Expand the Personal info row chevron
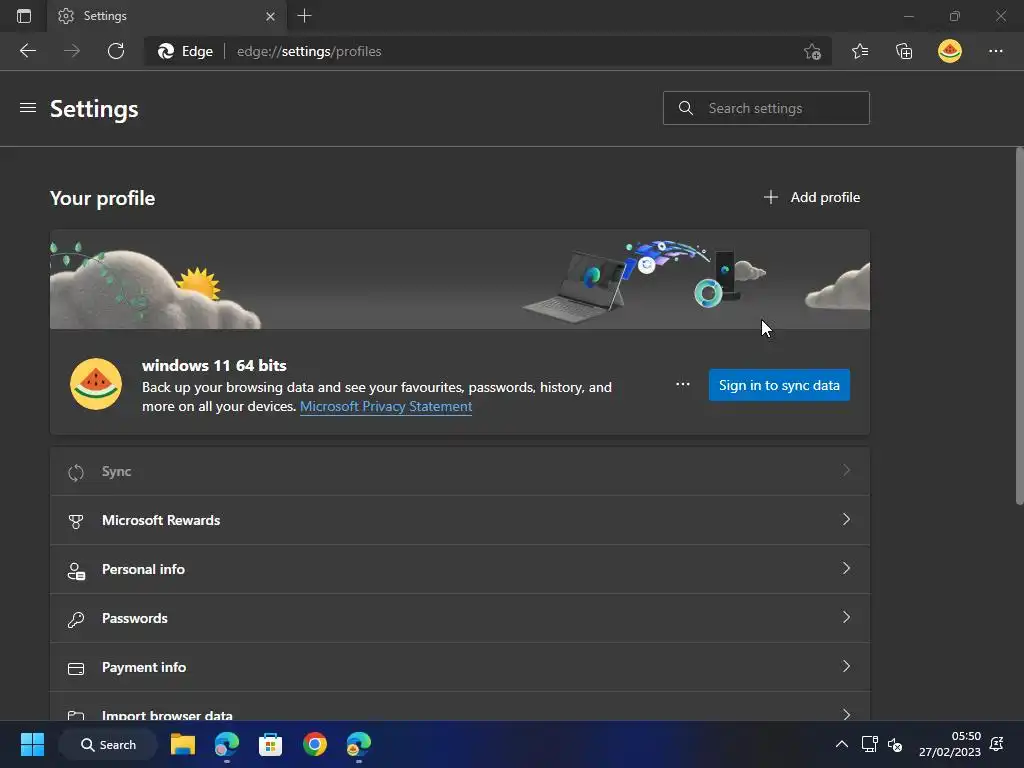 tap(846, 568)
